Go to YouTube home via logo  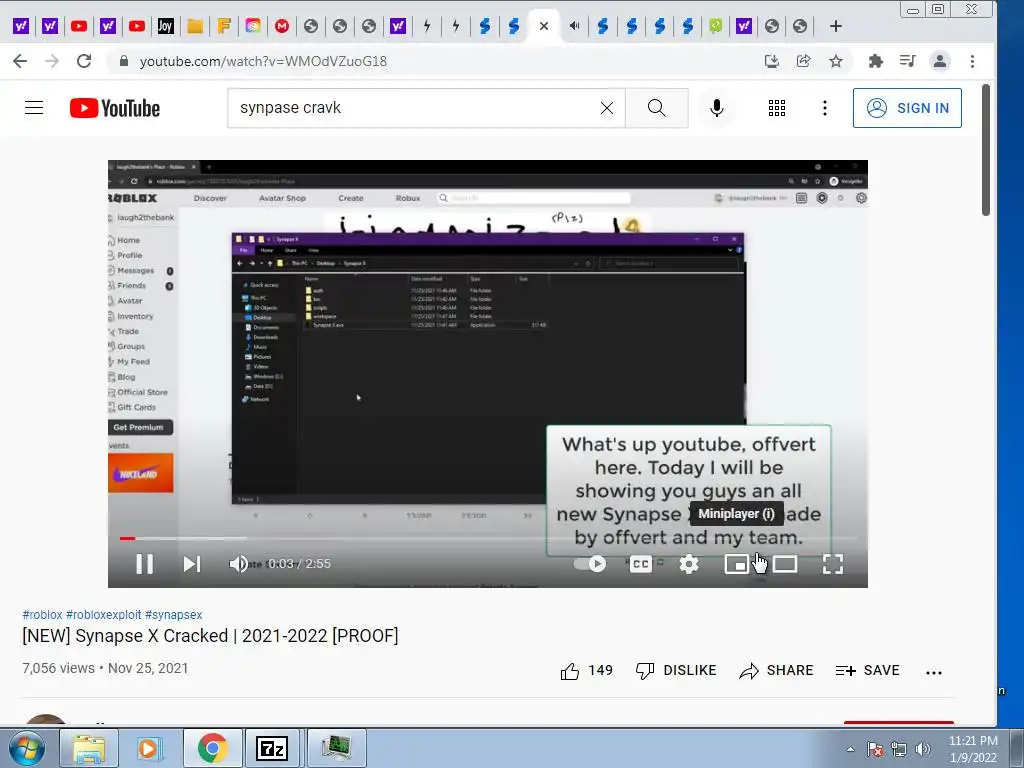(115, 108)
